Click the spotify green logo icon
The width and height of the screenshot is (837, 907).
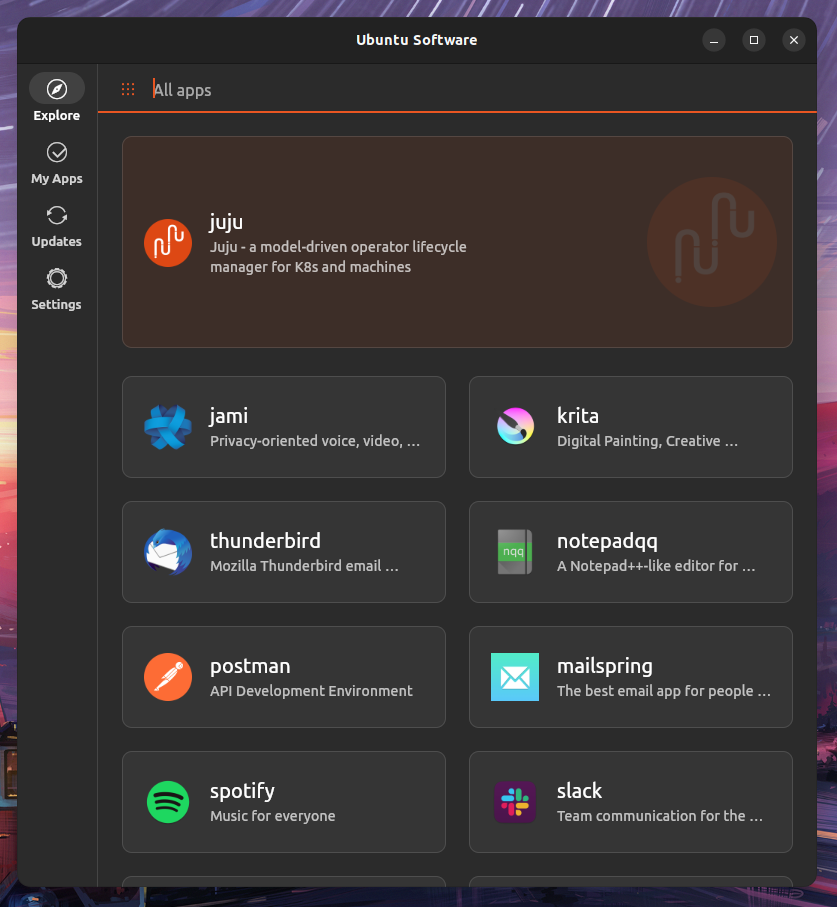point(168,802)
